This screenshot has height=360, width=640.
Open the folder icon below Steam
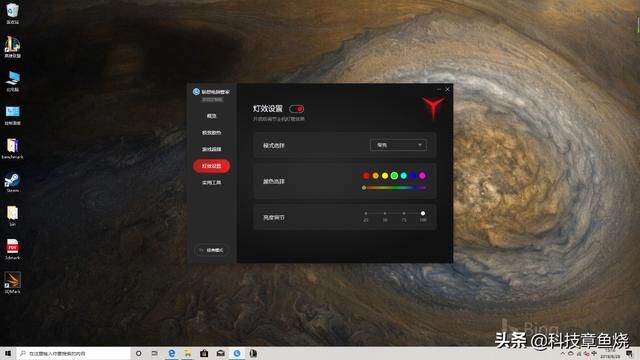(13, 216)
